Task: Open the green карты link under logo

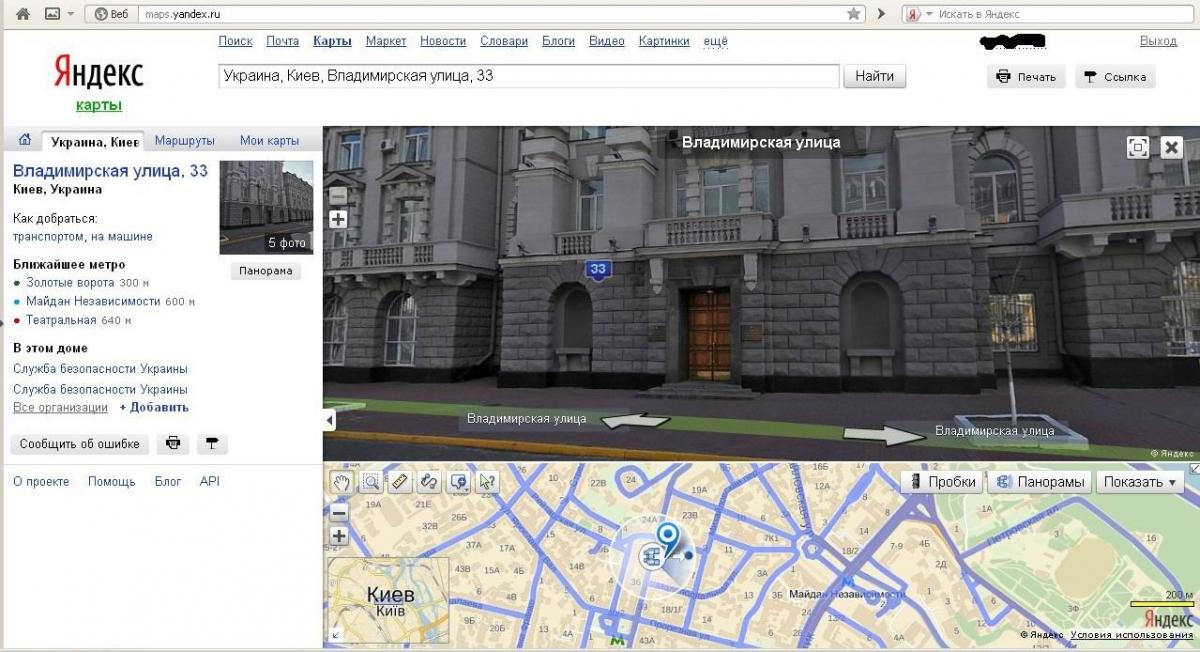Action: pos(98,105)
